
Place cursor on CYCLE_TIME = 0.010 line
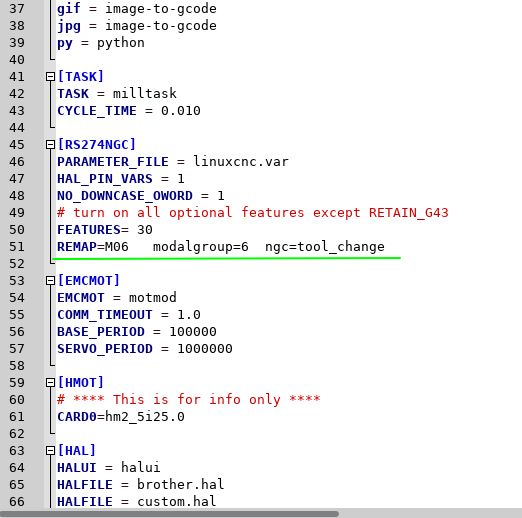[129, 111]
